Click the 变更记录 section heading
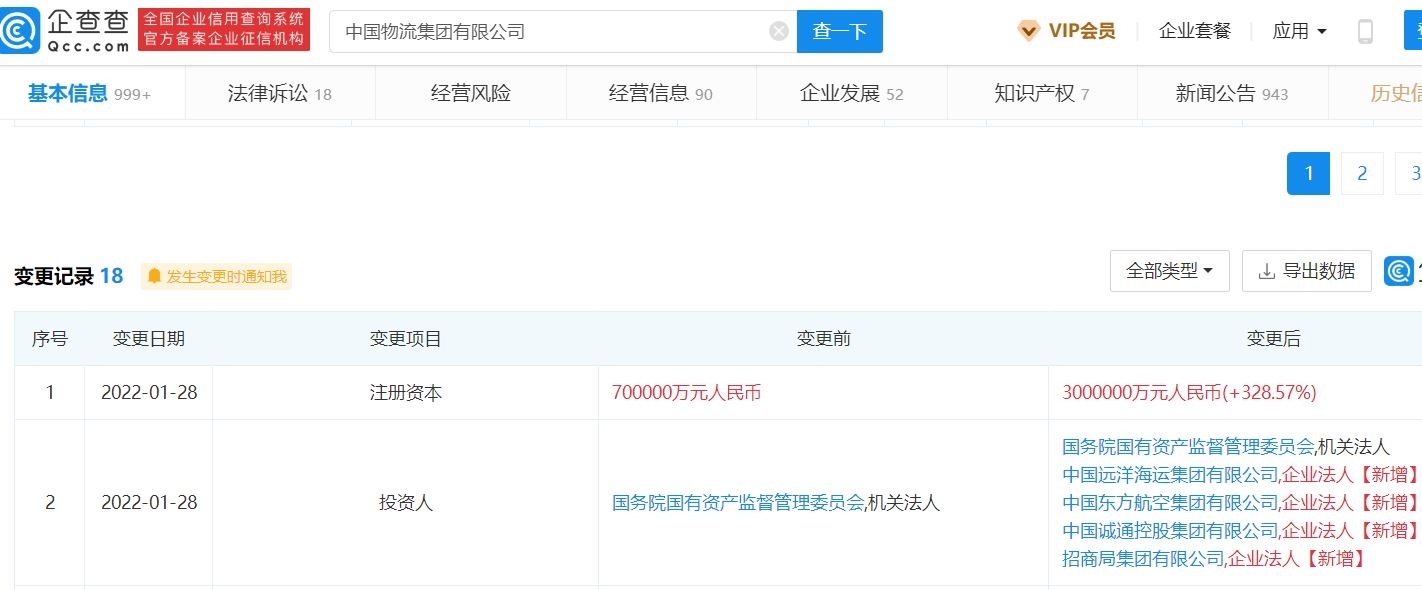 tap(54, 277)
